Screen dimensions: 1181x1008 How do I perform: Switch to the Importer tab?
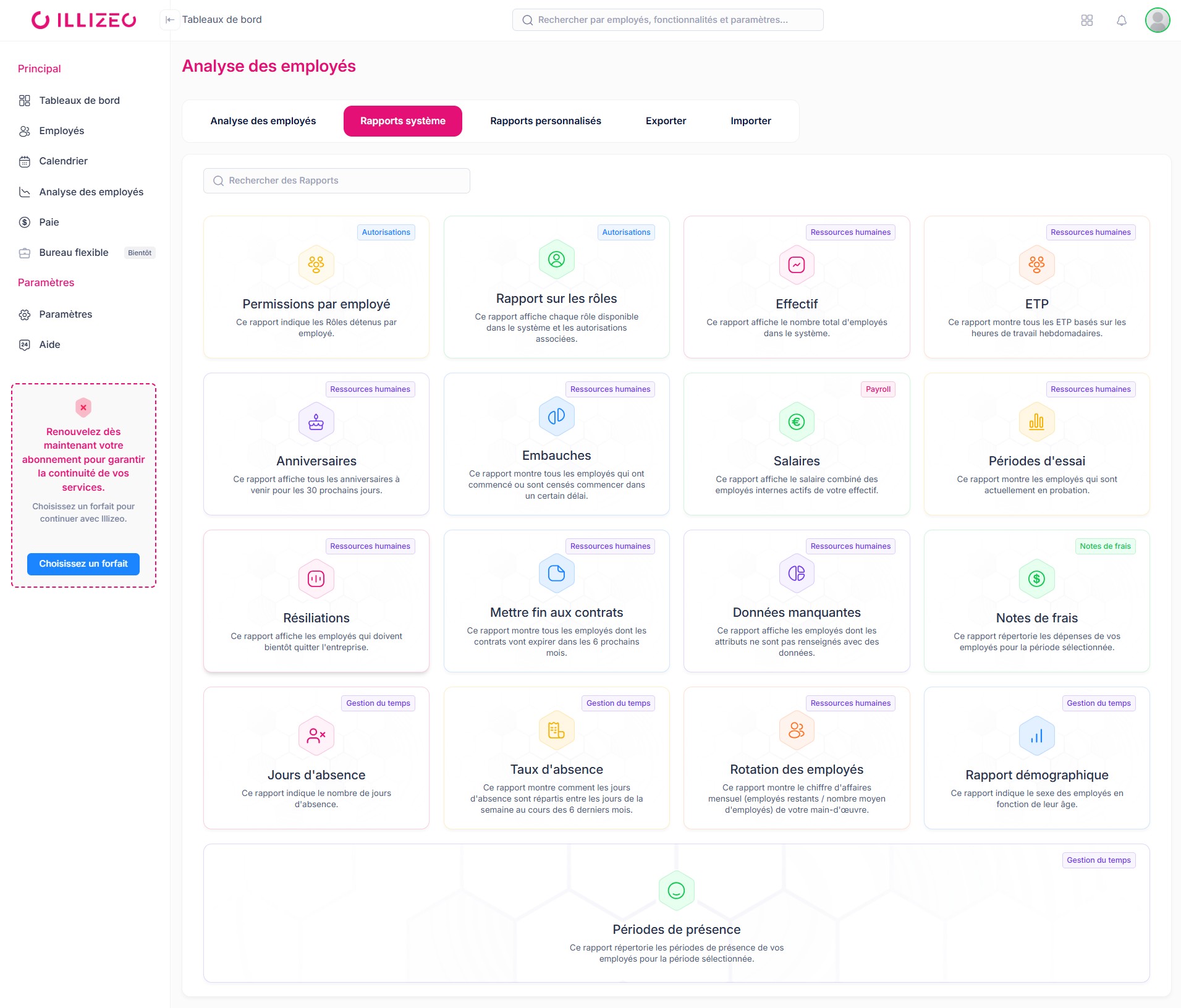click(x=750, y=121)
